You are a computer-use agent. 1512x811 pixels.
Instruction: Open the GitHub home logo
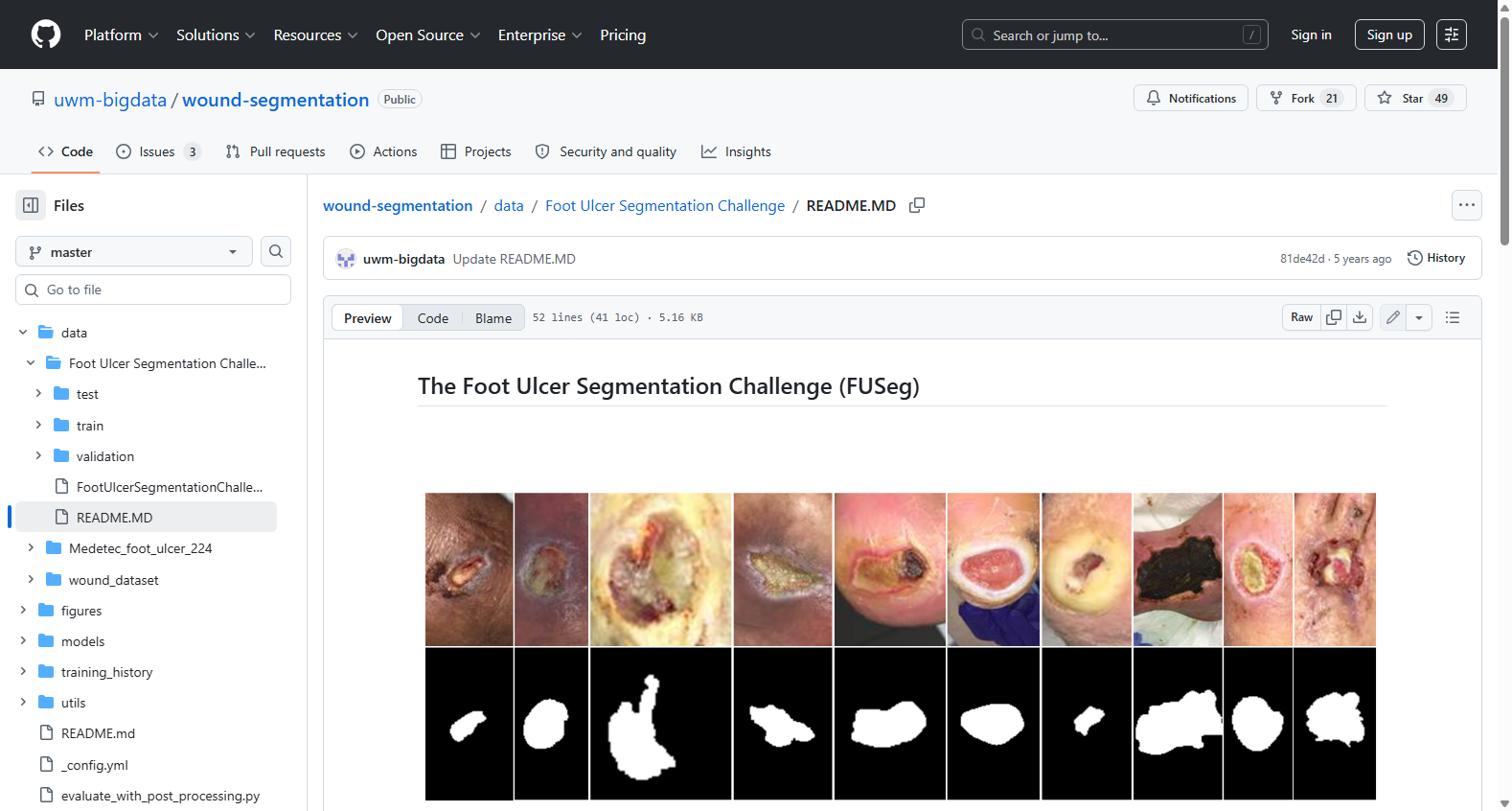(x=46, y=35)
